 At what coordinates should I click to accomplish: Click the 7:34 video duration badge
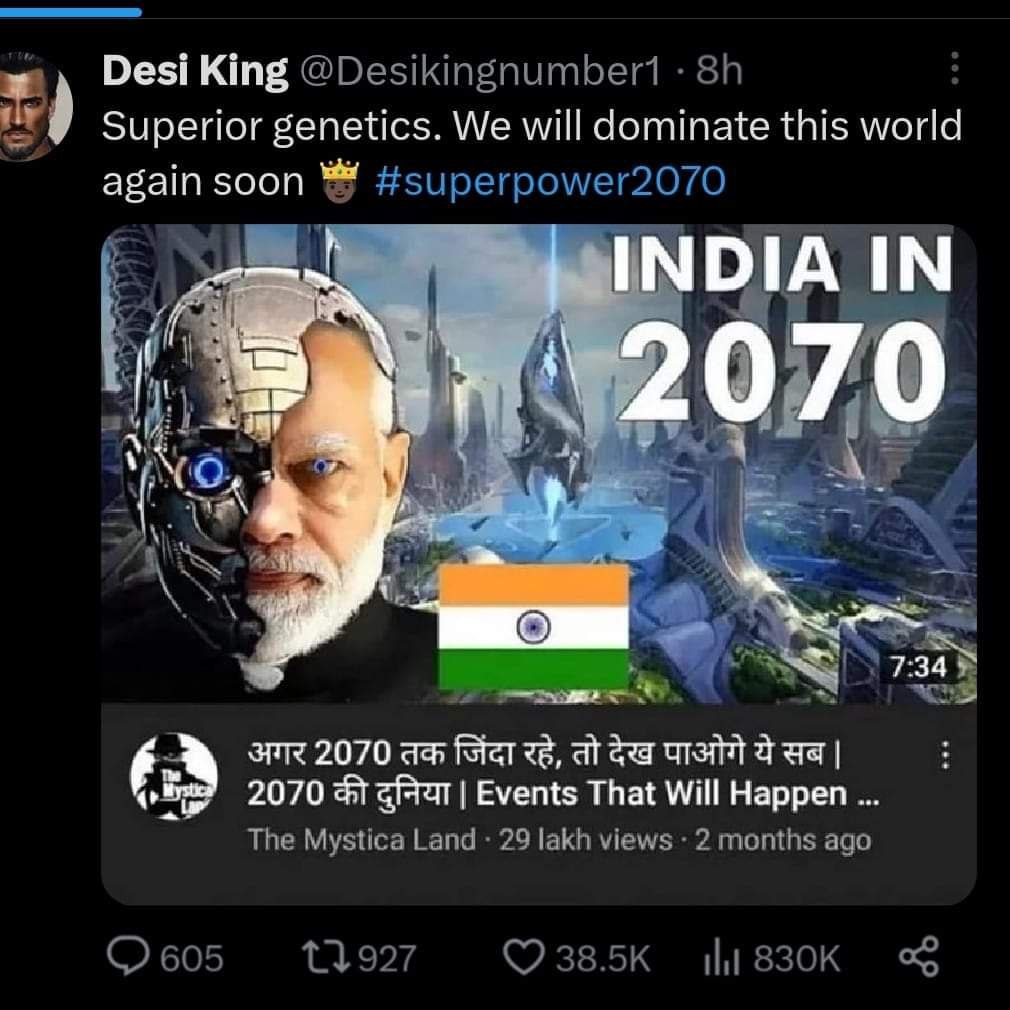coord(917,666)
